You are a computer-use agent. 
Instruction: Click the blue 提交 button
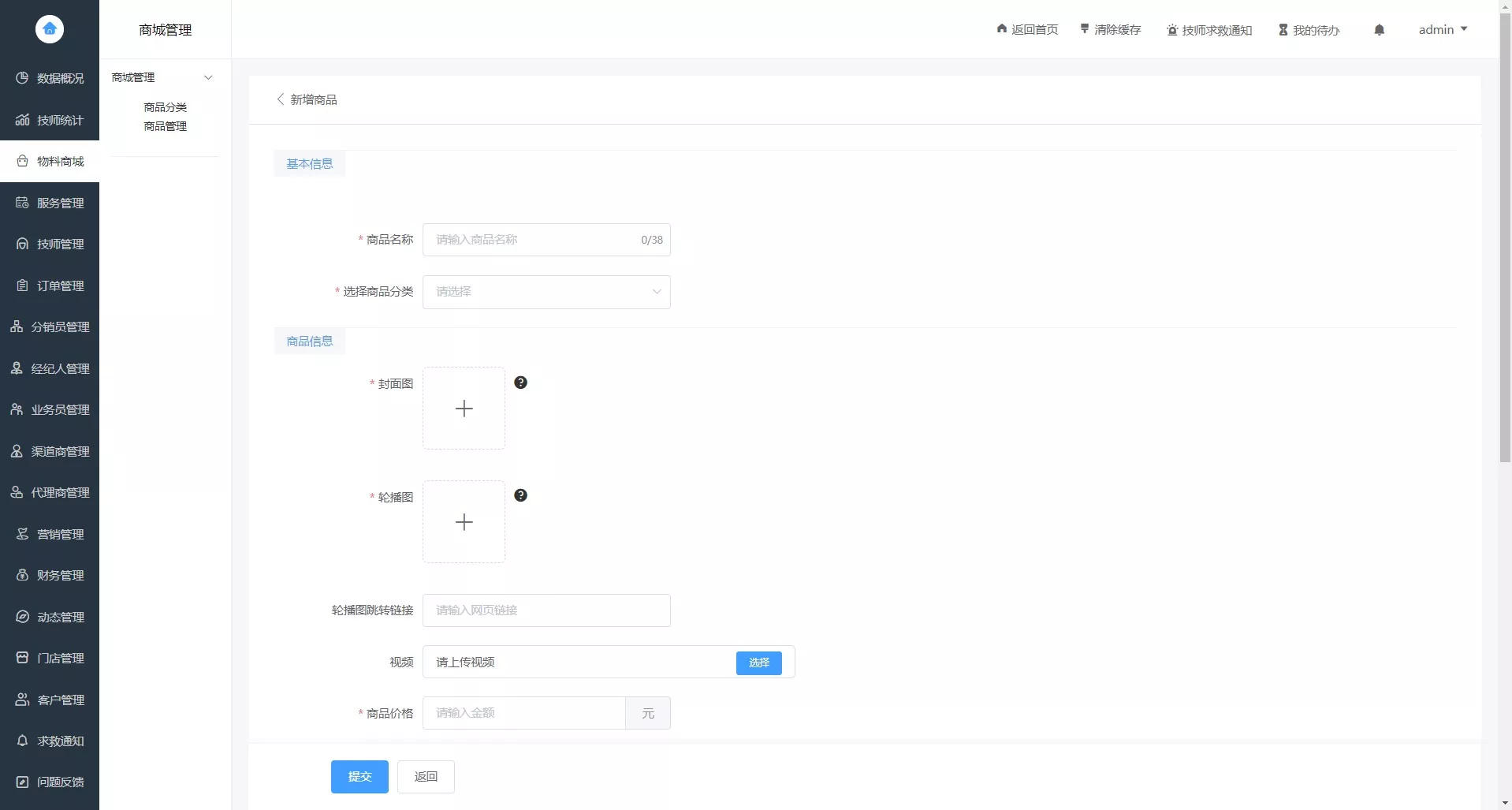click(359, 777)
